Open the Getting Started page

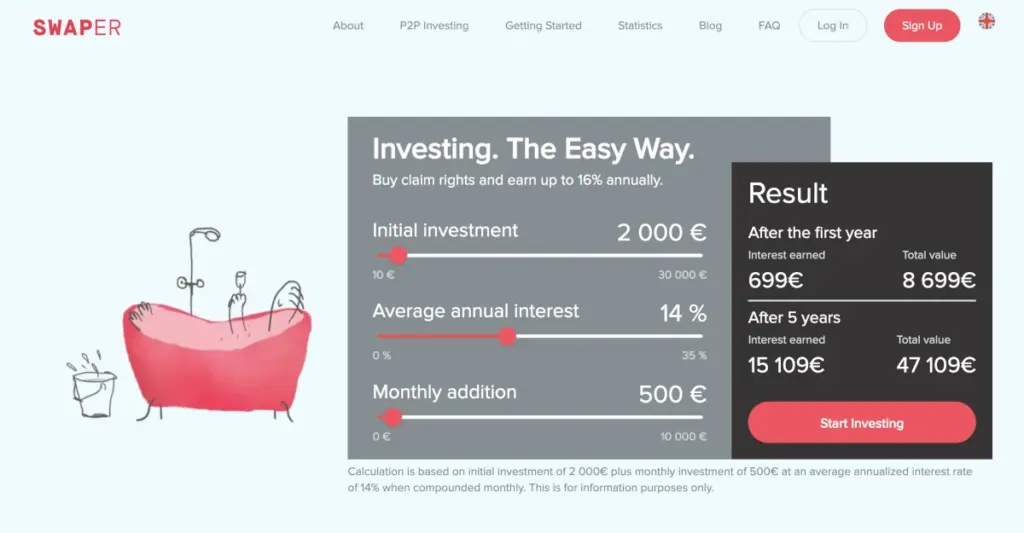[x=543, y=25]
